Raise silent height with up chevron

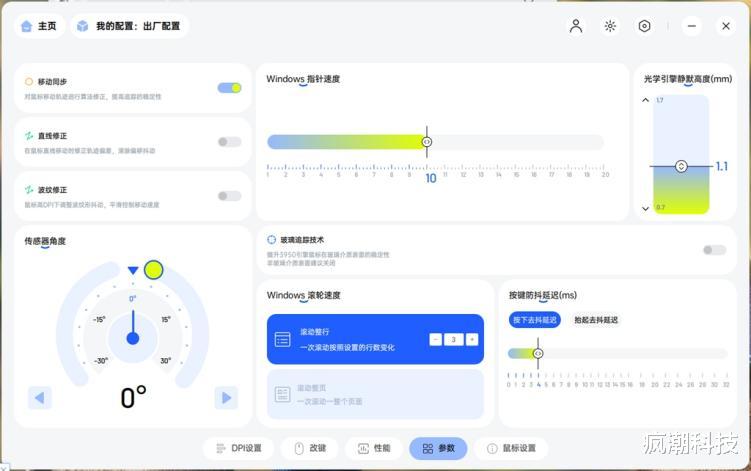[x=645, y=100]
